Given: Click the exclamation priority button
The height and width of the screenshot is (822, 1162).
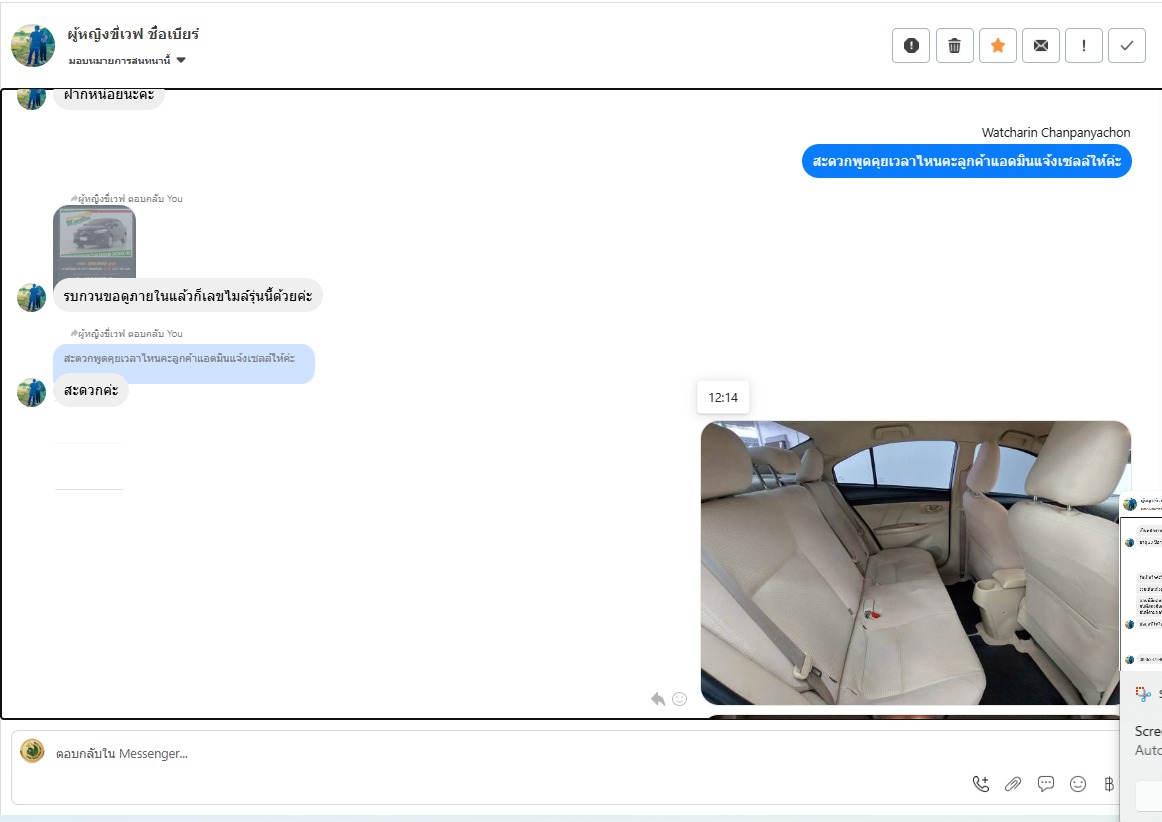Looking at the screenshot, I should click(x=1083, y=46).
